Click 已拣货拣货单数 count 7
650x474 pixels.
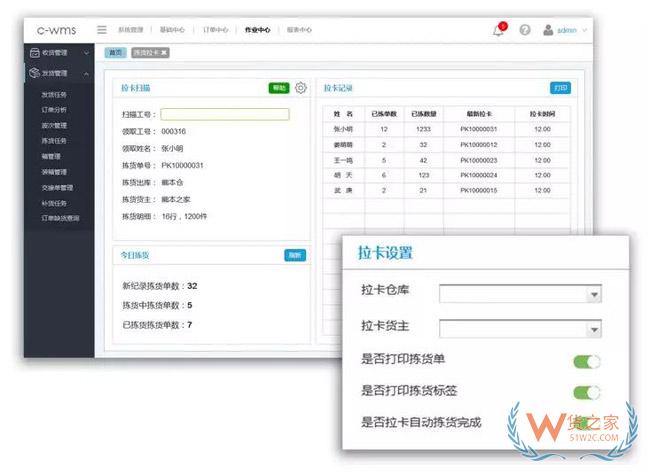click(189, 325)
